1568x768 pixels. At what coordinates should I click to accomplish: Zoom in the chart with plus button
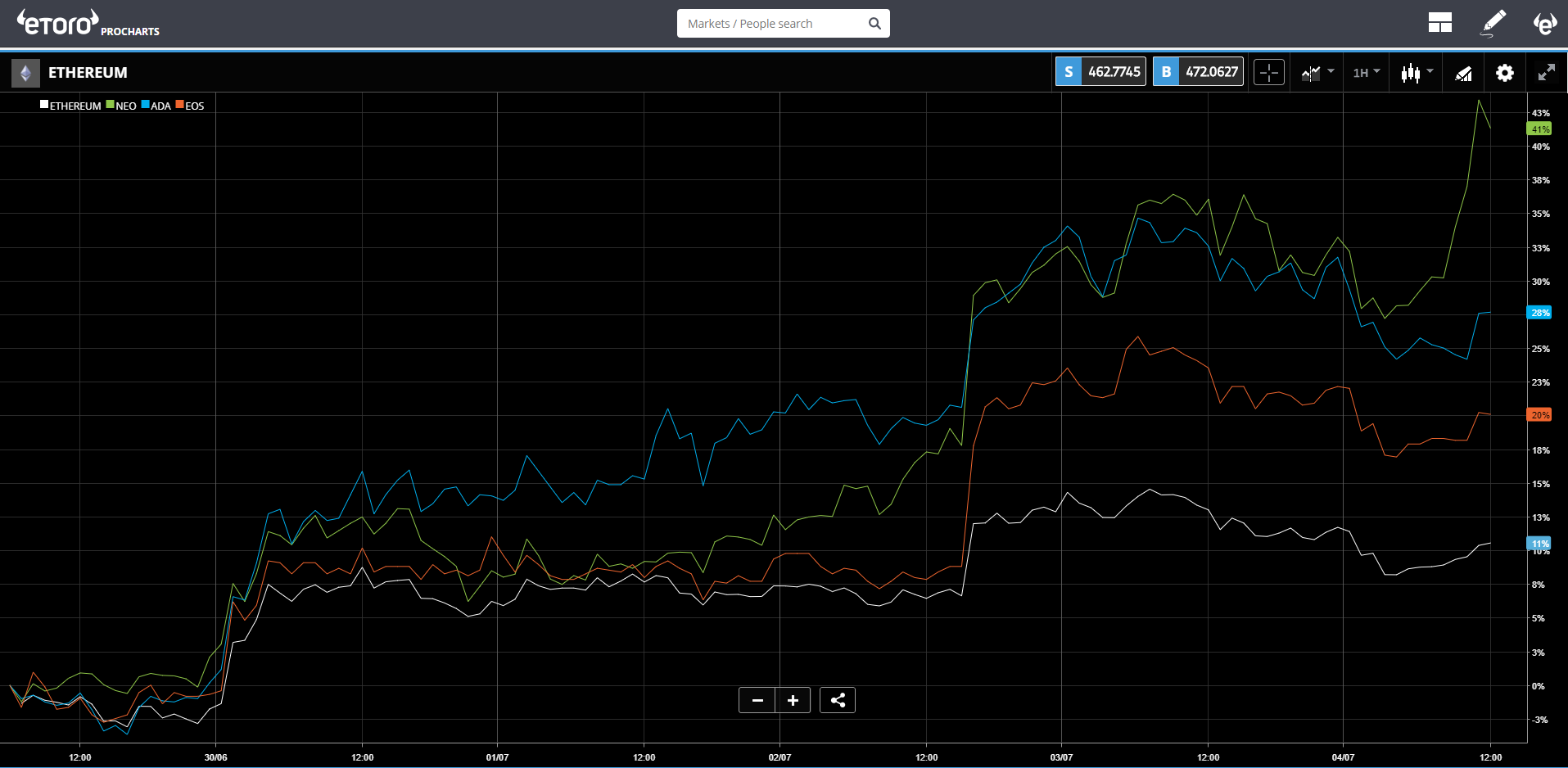click(x=793, y=700)
